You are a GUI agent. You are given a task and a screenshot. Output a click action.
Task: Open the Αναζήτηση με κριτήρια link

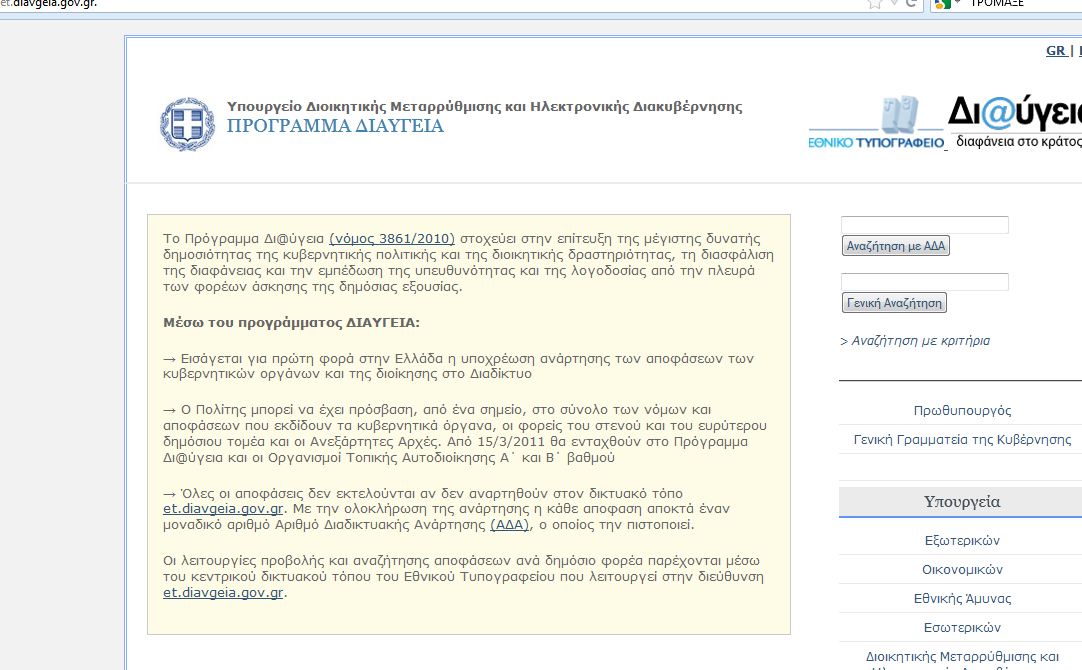915,341
